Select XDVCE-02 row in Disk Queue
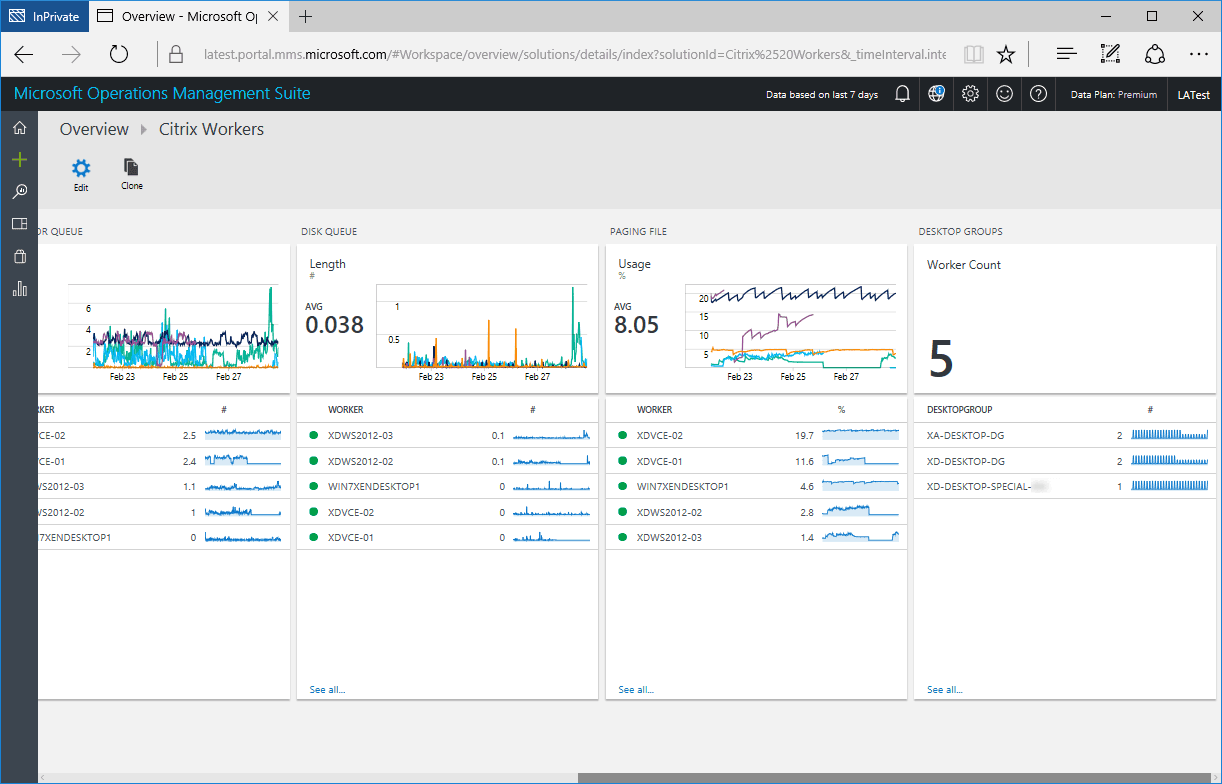The height and width of the screenshot is (784, 1222). [447, 512]
